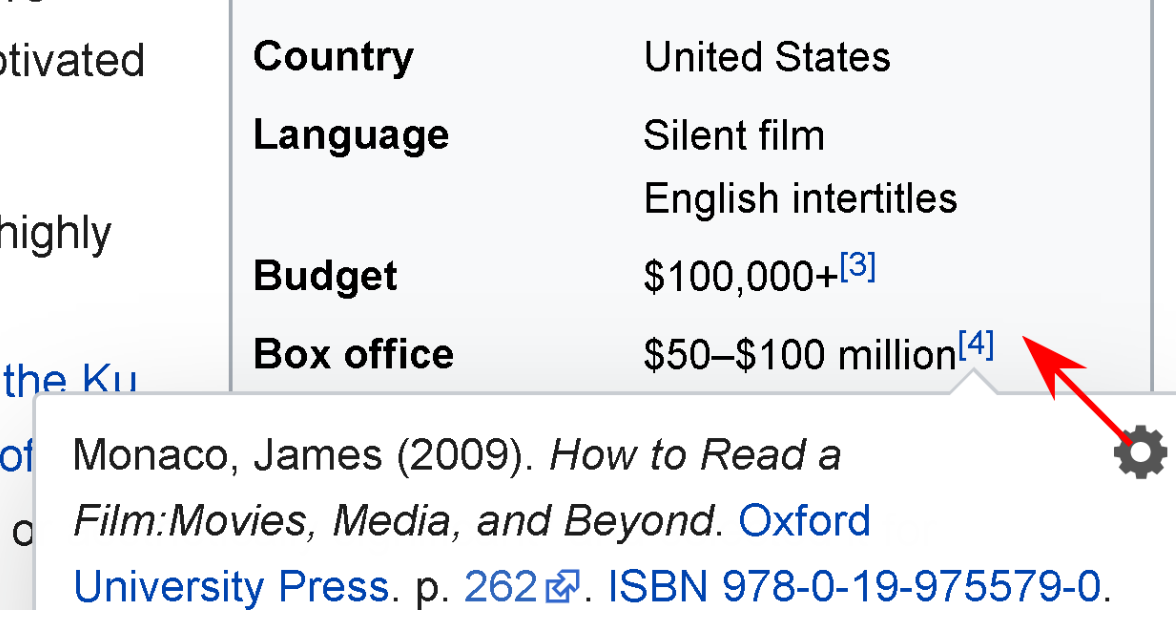
Task: Click the Country infobox label
Action: point(333,57)
